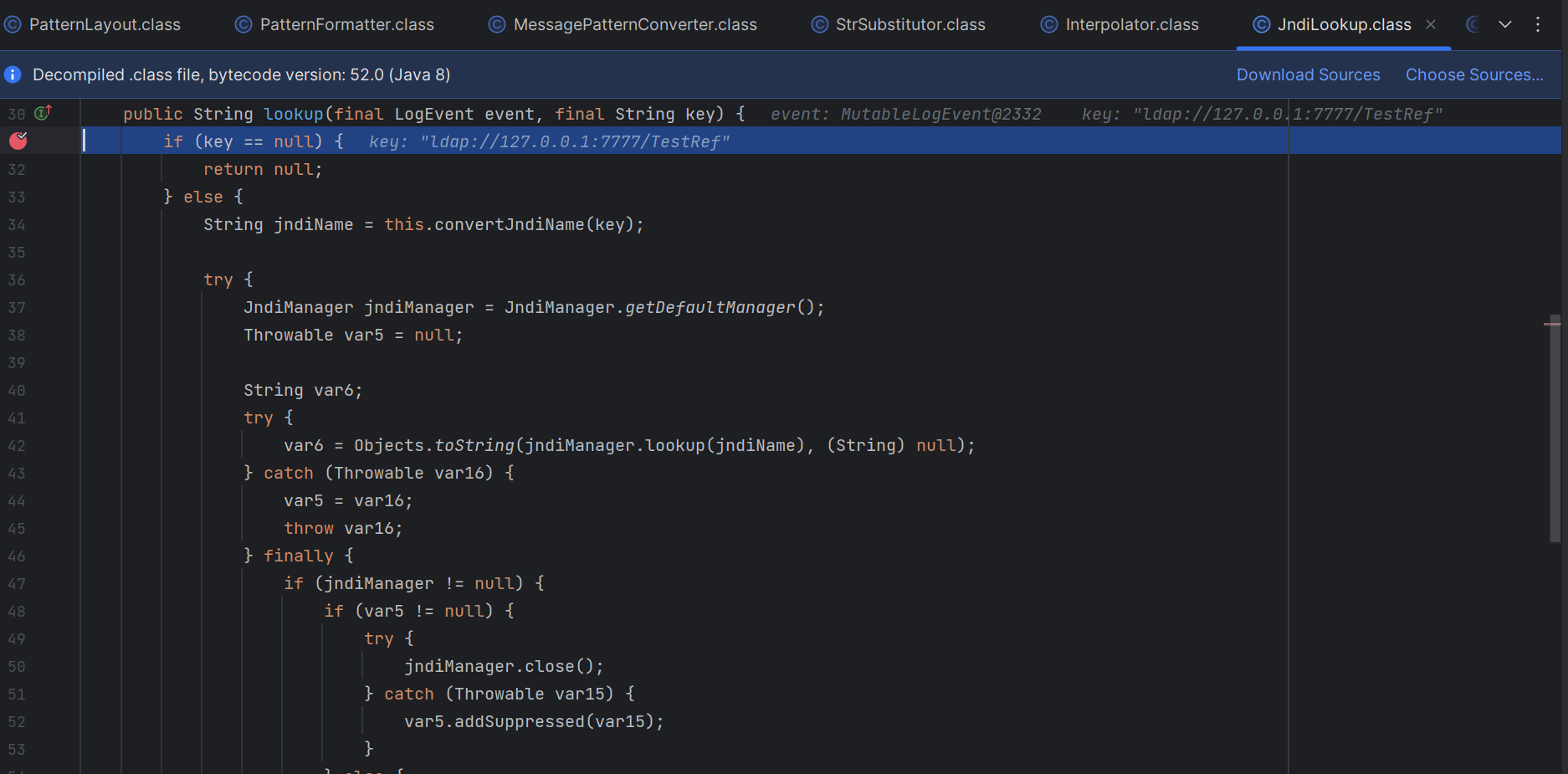Click the 'throw var16;' statement
The height and width of the screenshot is (774, 1568).
343,528
